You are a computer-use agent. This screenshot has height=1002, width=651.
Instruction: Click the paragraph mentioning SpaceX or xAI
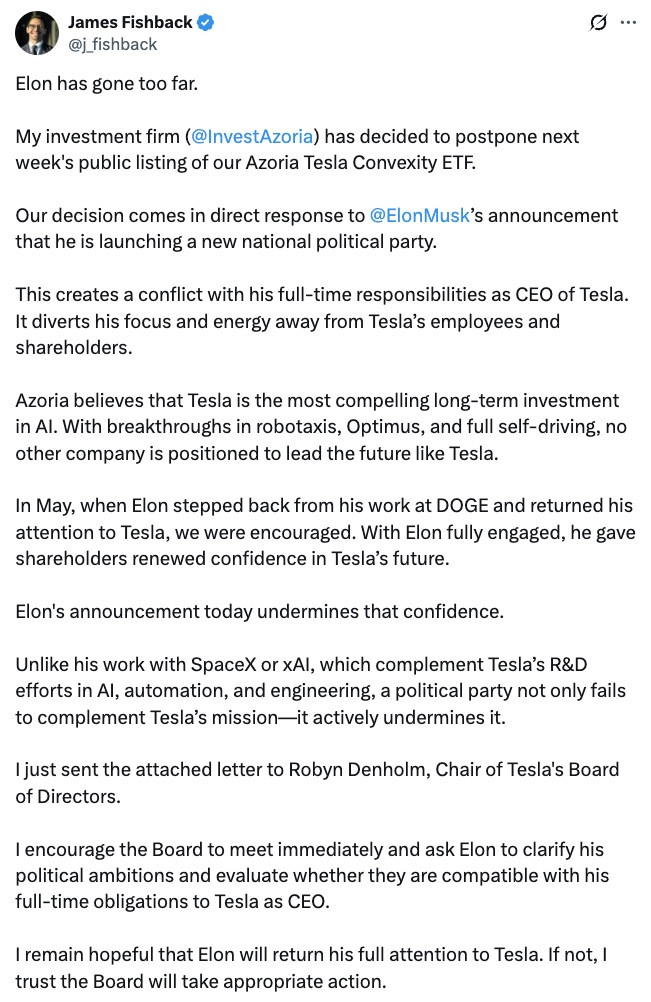tap(321, 691)
